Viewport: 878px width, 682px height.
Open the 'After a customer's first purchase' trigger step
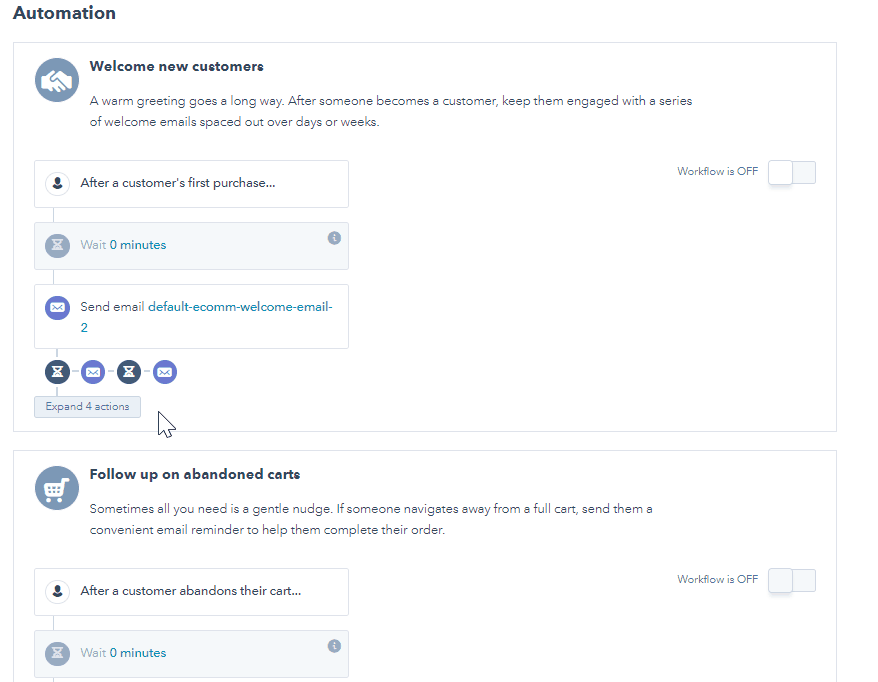[x=190, y=183]
